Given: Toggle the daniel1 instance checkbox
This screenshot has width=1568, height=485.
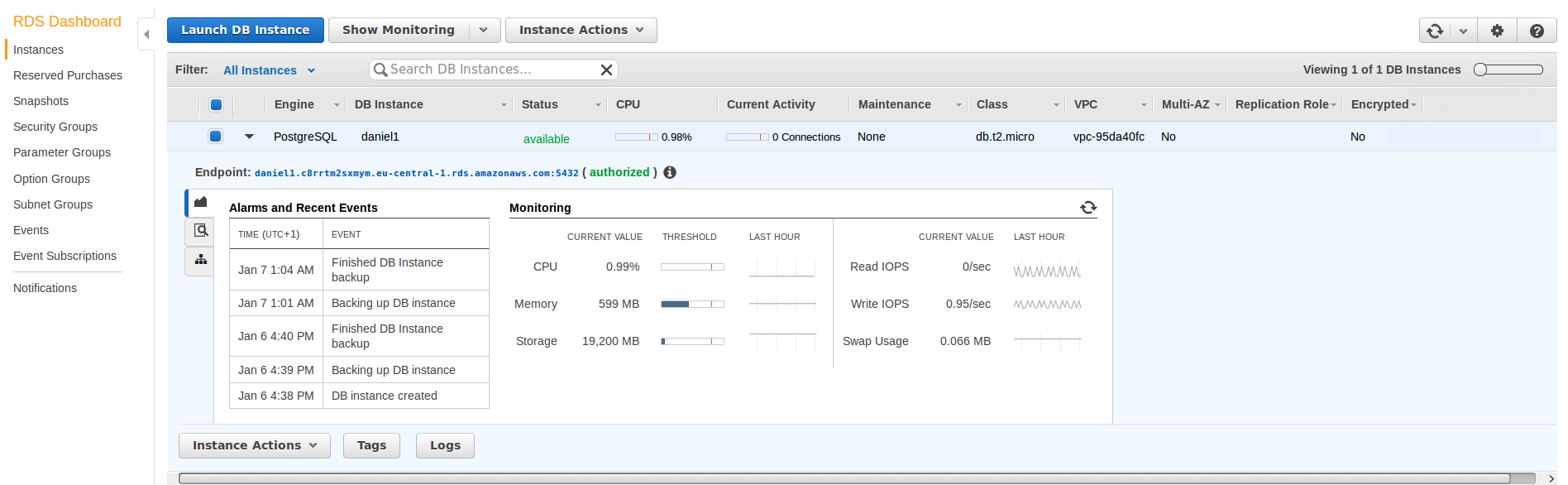Looking at the screenshot, I should (216, 137).
